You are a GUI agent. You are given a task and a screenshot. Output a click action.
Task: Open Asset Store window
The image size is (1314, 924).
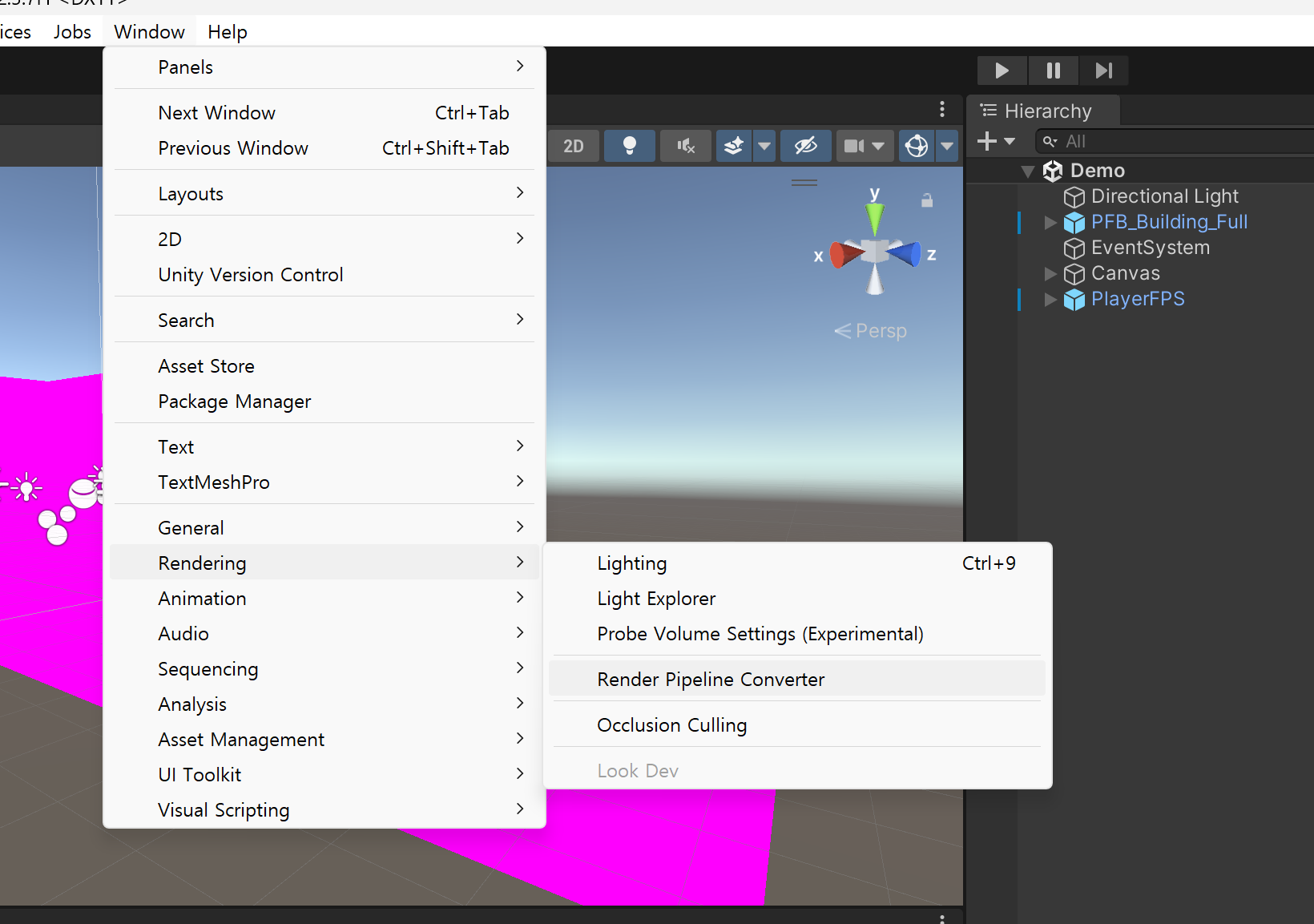(324, 366)
